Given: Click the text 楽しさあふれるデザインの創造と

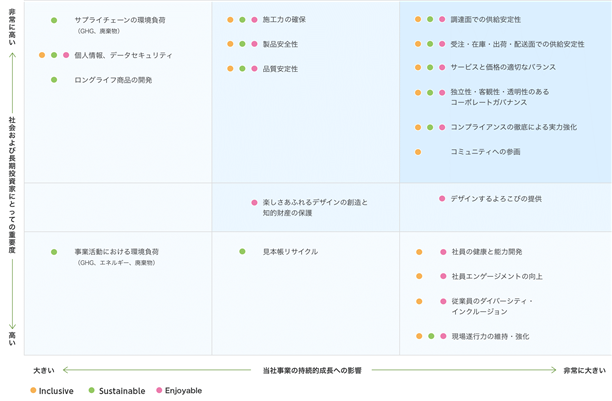Looking at the screenshot, I should [x=315, y=202].
